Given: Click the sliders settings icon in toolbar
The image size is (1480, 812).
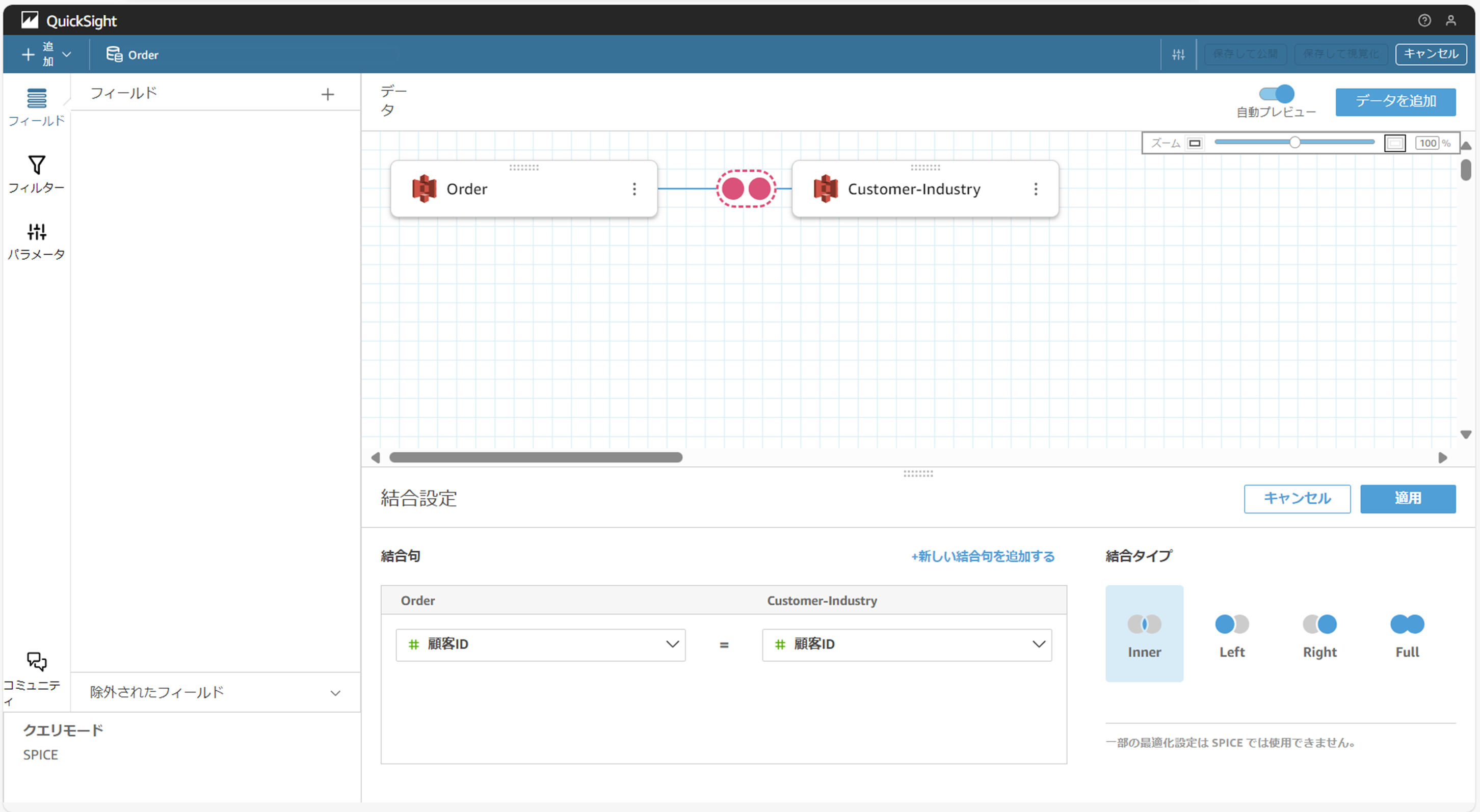Looking at the screenshot, I should point(1178,55).
